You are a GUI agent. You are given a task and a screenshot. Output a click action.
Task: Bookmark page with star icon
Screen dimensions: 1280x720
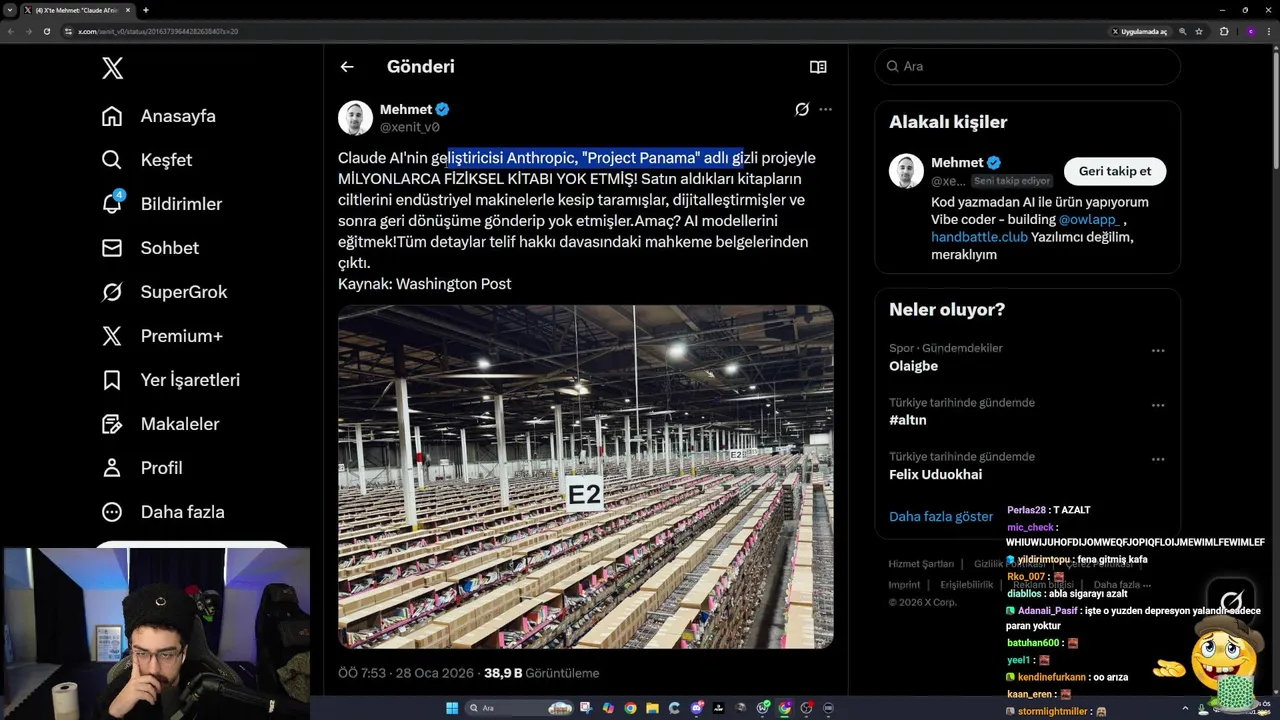click(1199, 31)
